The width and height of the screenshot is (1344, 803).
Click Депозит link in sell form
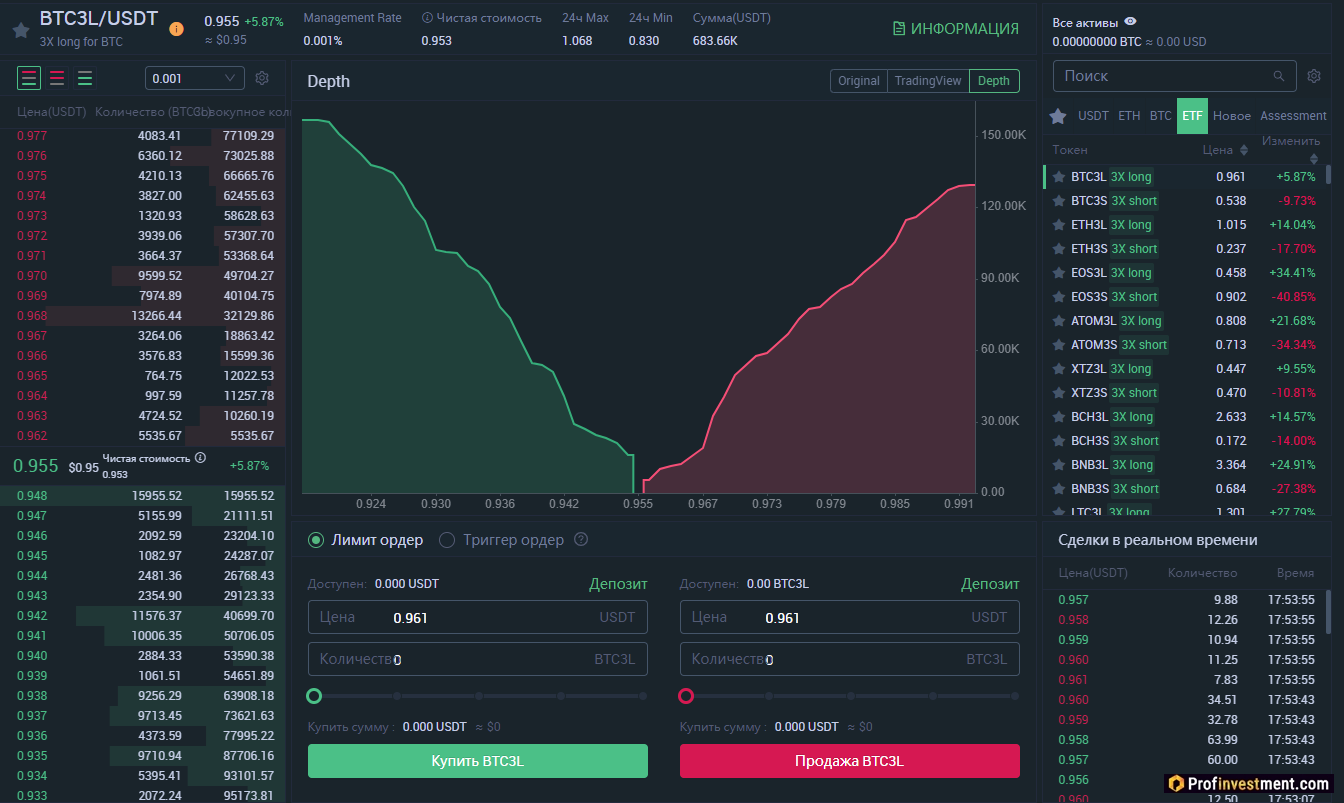(x=990, y=584)
